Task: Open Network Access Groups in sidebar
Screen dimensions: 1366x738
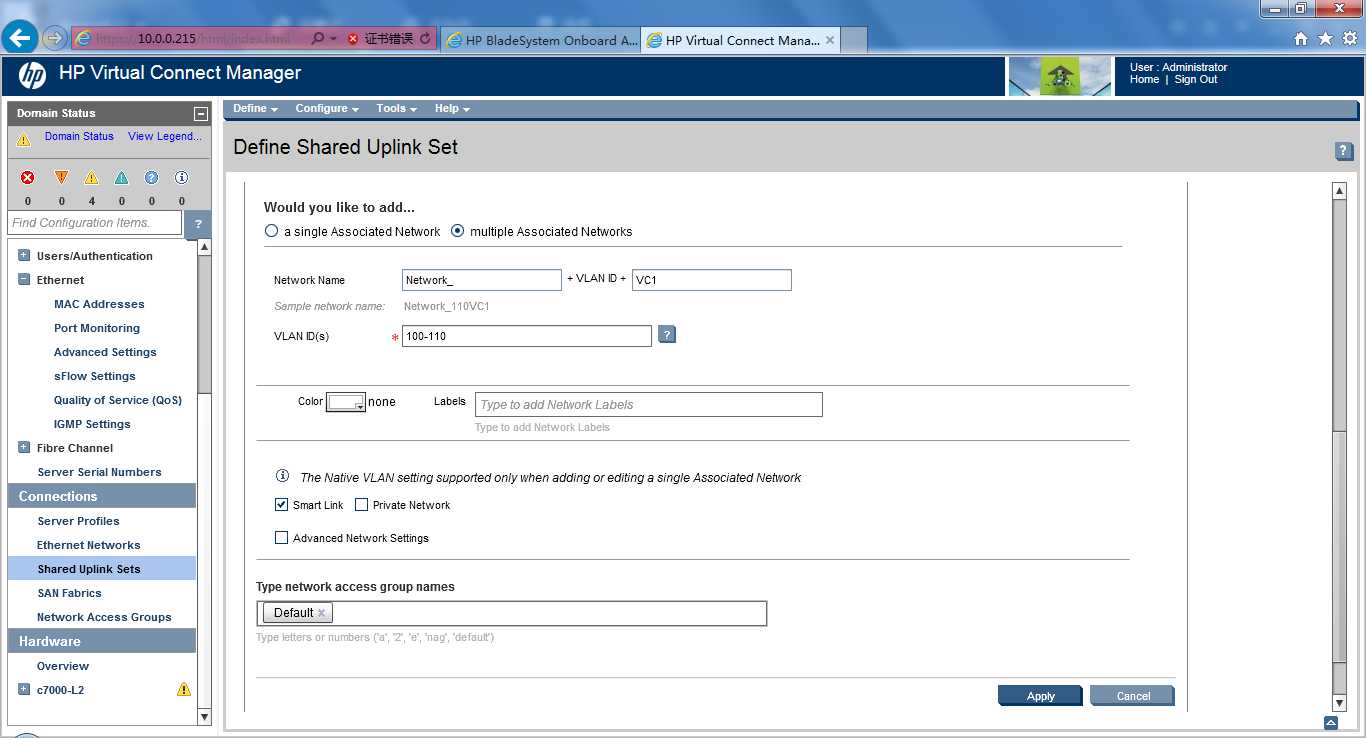Action: coord(104,617)
